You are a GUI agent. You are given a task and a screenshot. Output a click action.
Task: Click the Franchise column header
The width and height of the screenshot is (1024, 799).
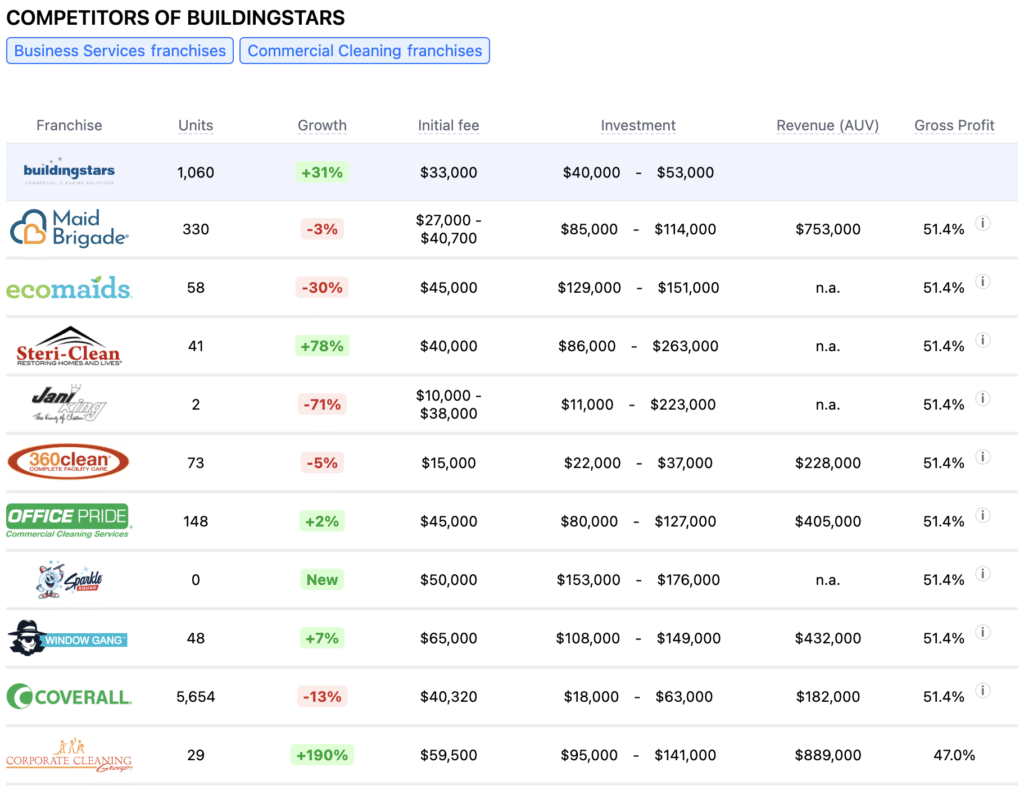pos(69,125)
